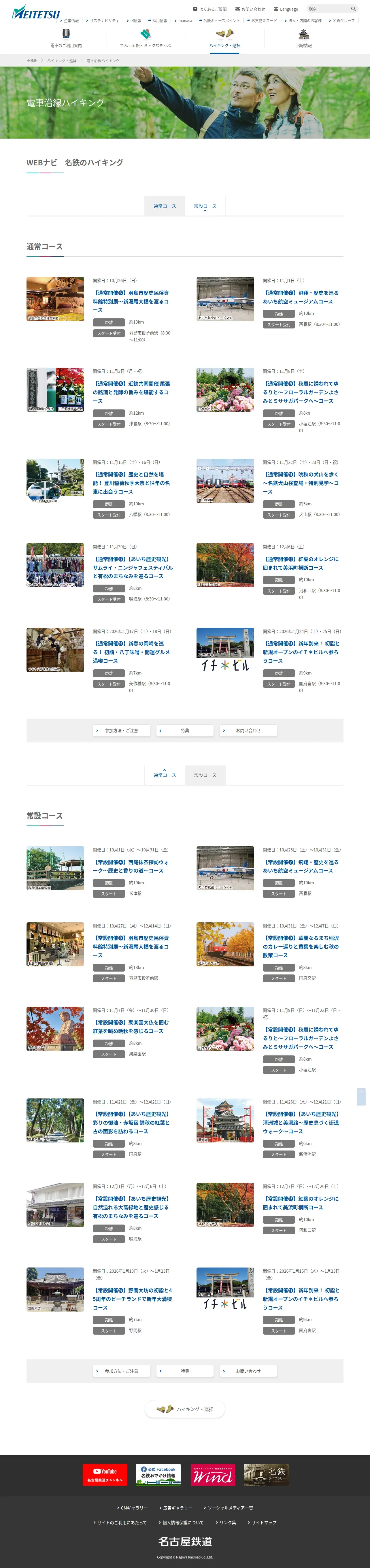
Task: Open サイトマップ footer link
Action: click(262, 1522)
